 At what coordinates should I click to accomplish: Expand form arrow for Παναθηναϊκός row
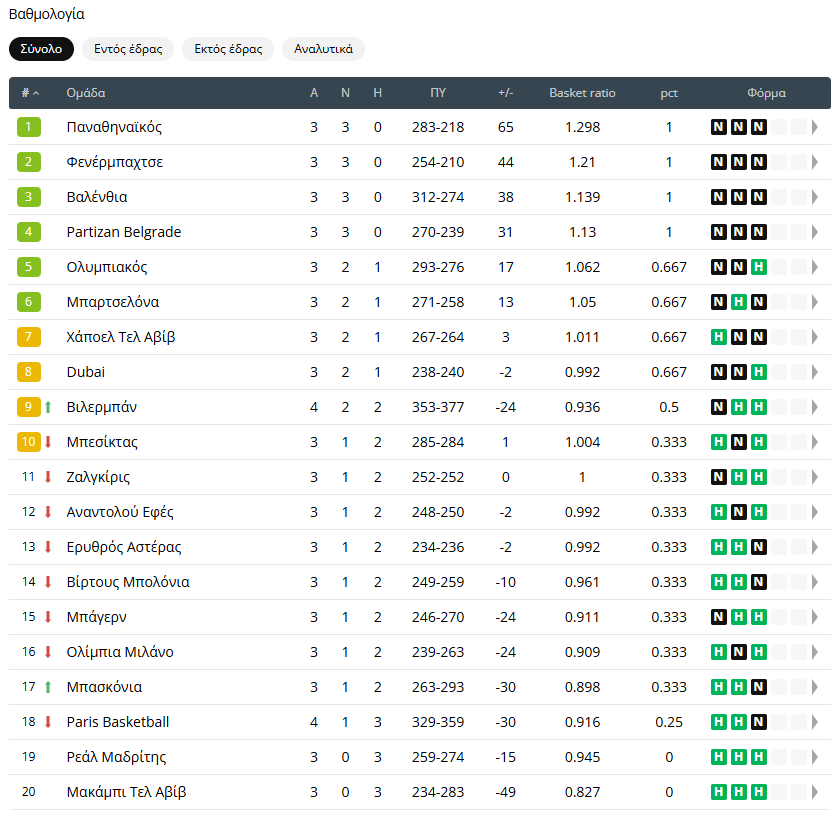(x=815, y=127)
